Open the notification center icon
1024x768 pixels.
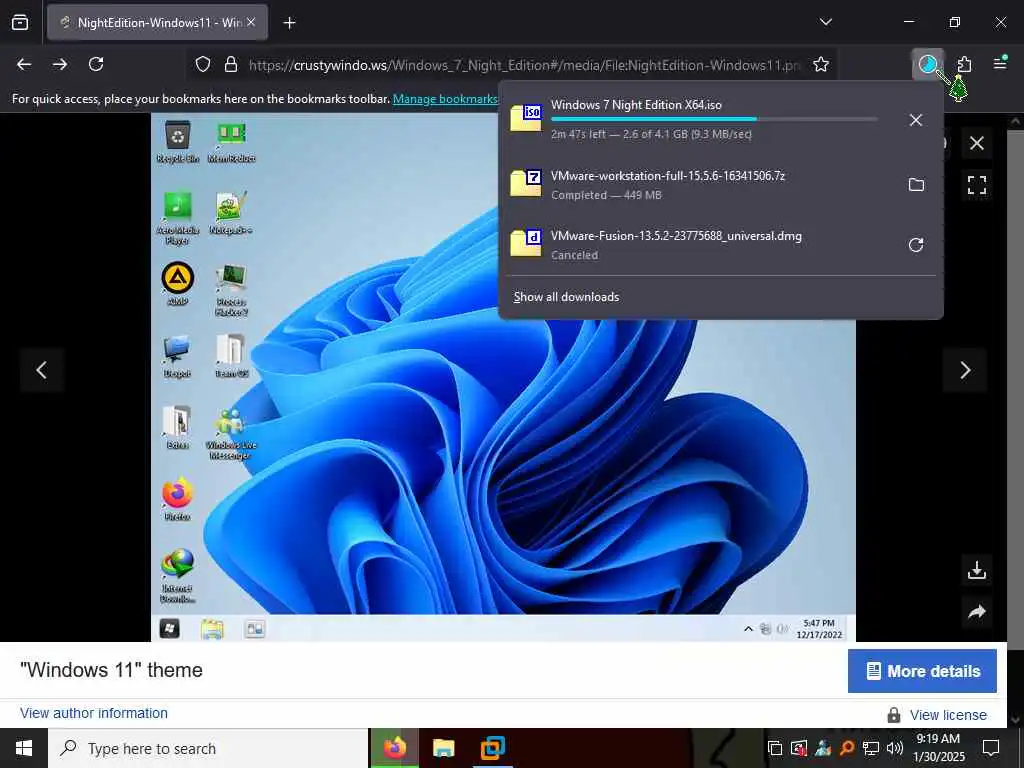coord(991,748)
